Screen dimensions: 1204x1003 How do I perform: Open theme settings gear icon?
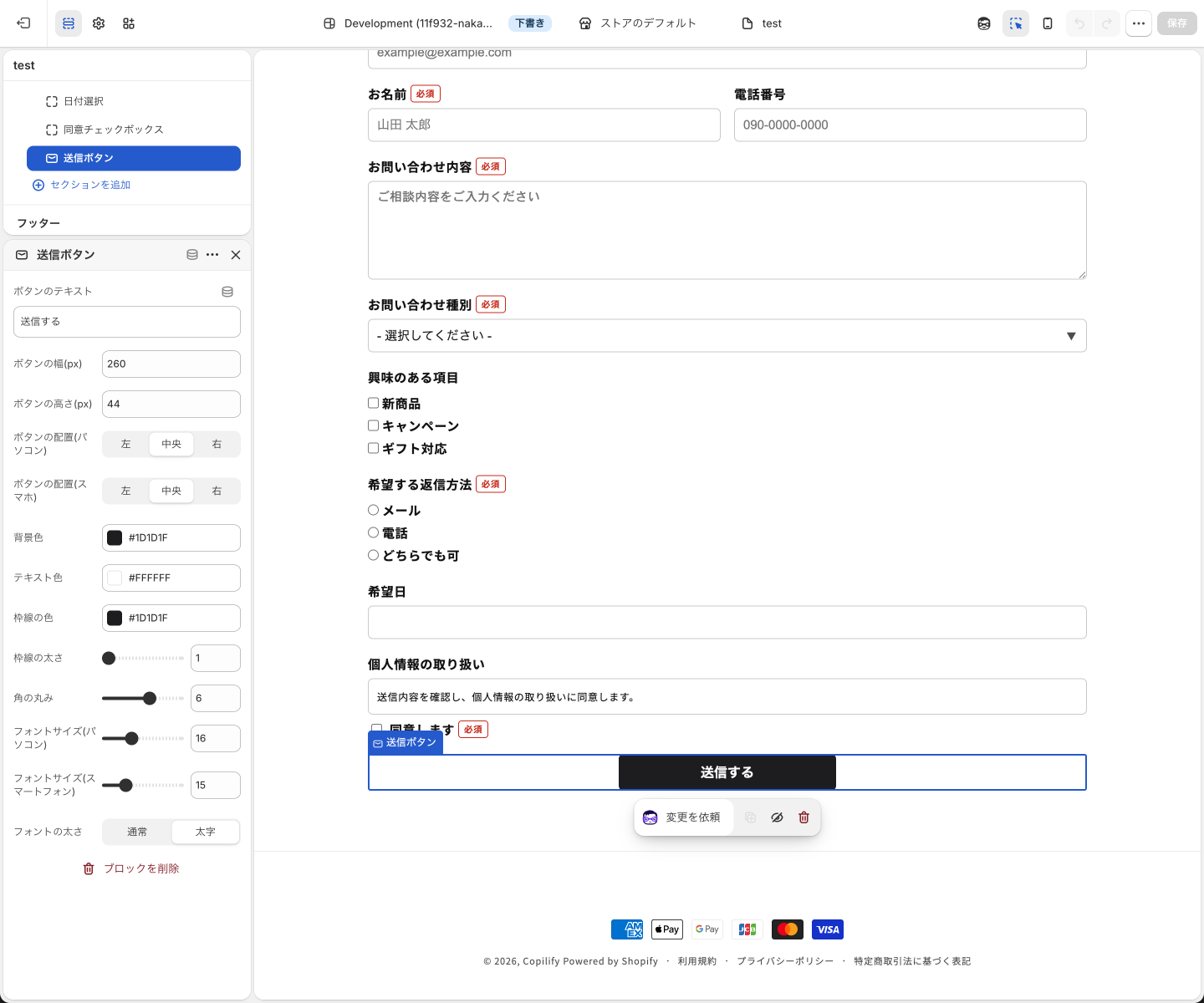[99, 23]
